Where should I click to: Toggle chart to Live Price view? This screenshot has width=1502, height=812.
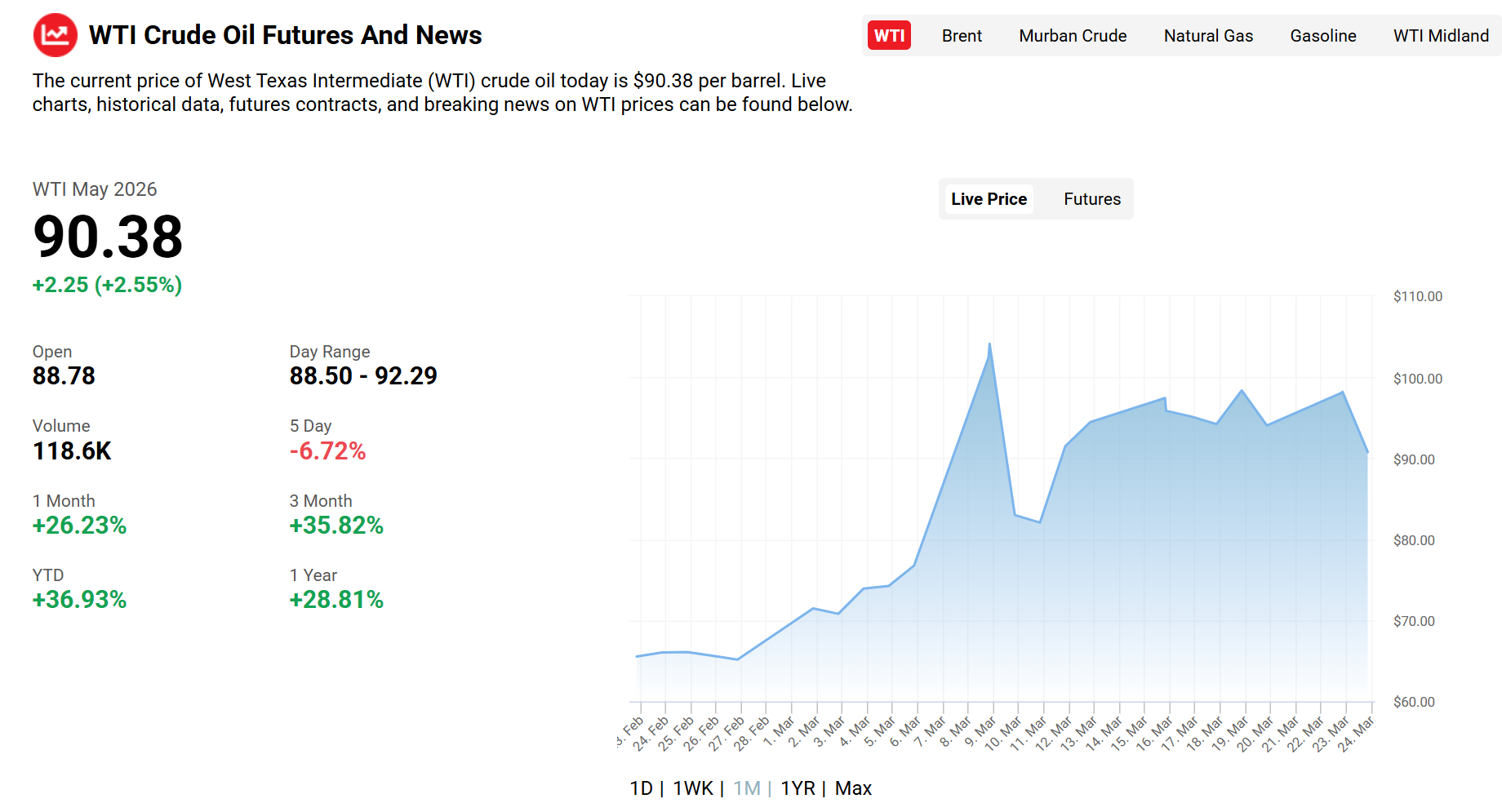click(x=989, y=199)
